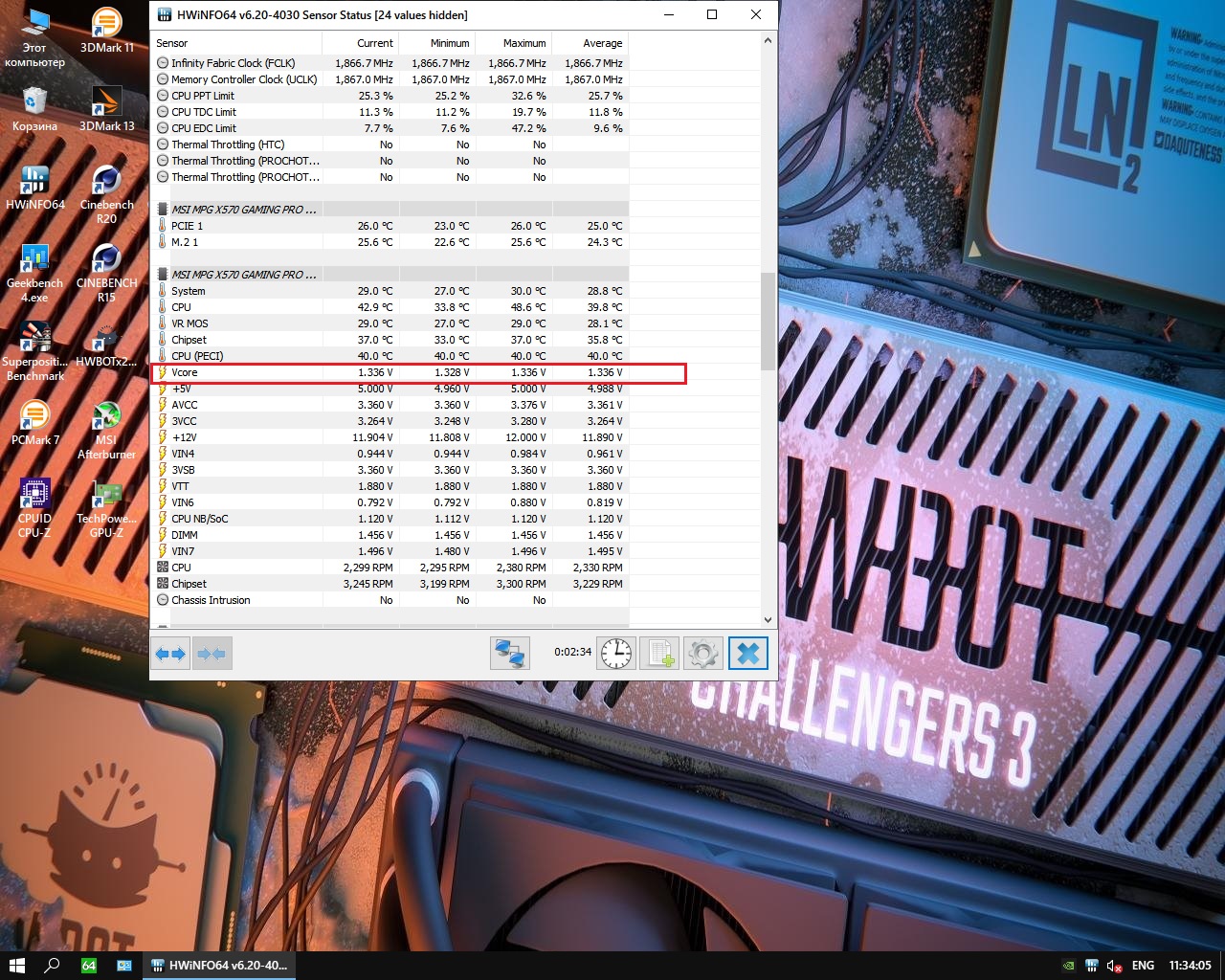Viewport: 1225px width, 980px height.
Task: Select the MSI Afterburner desktop icon
Action: (106, 431)
